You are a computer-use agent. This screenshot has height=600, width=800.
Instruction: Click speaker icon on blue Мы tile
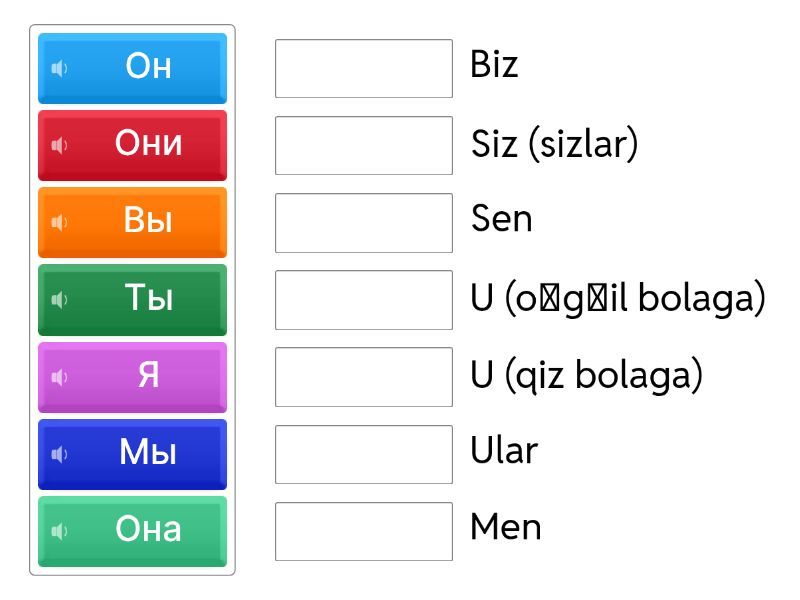tap(60, 454)
